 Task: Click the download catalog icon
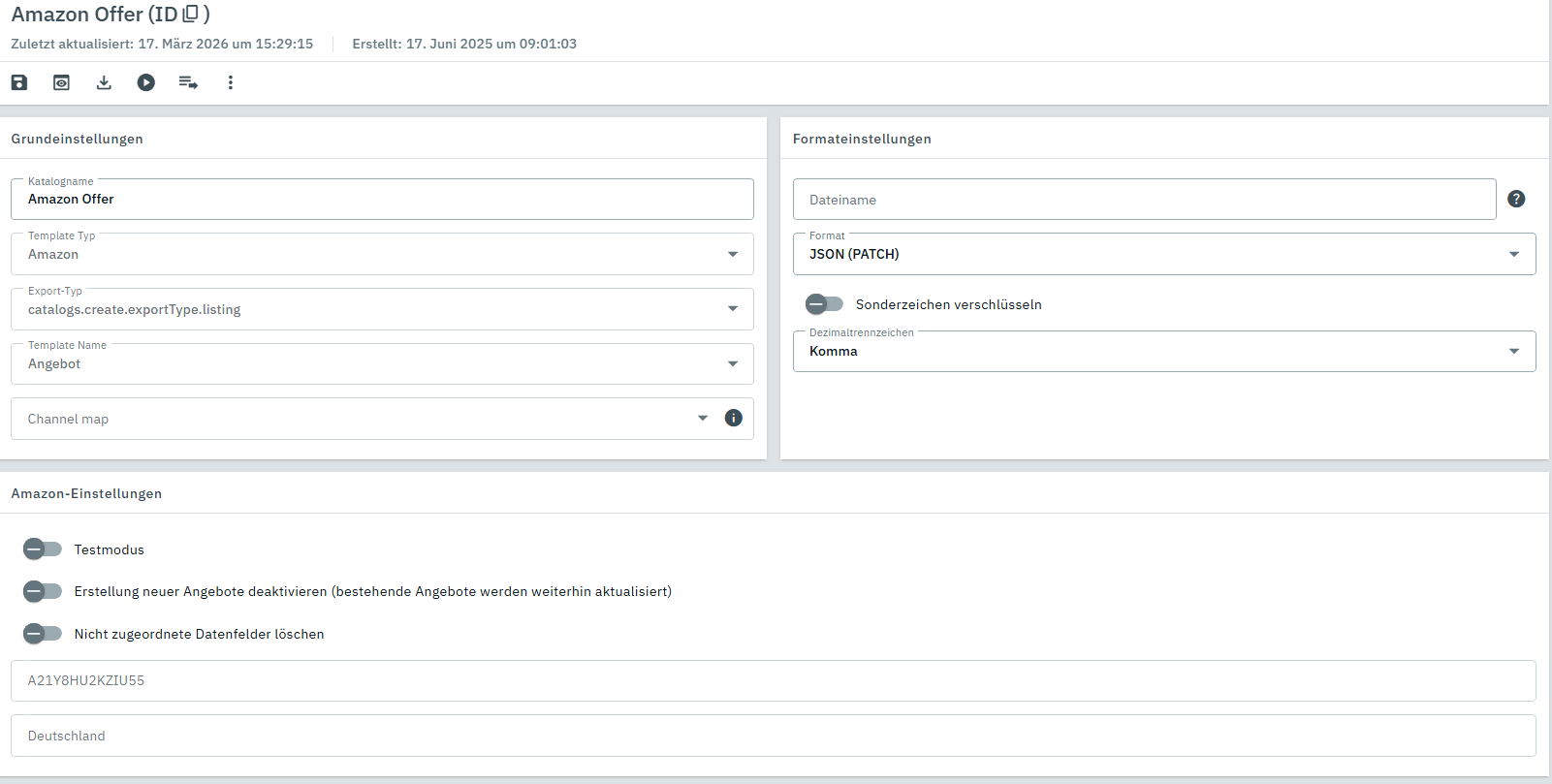pos(104,82)
